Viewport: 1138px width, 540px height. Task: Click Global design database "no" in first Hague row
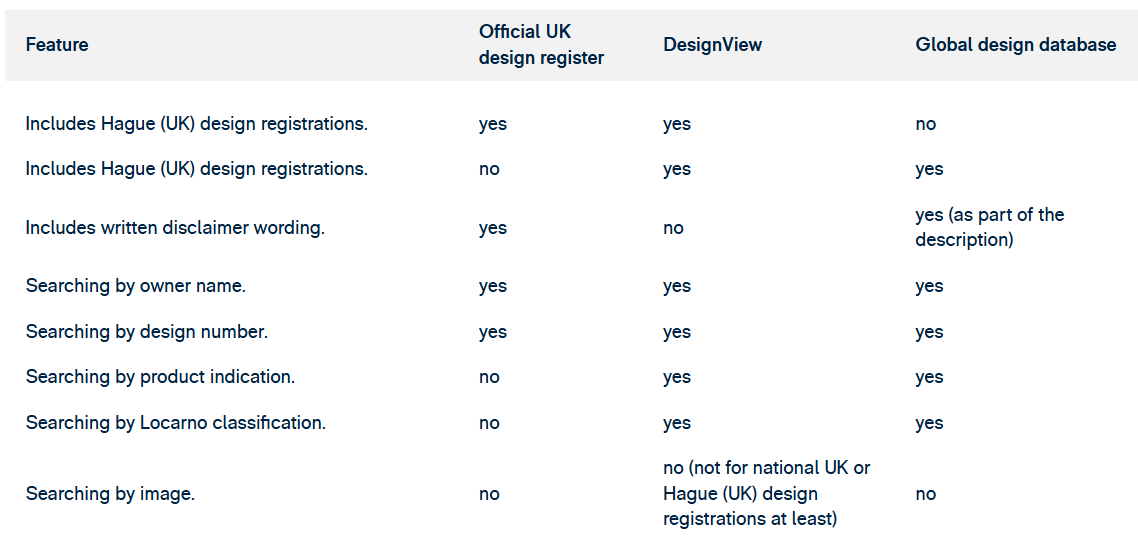point(926,124)
